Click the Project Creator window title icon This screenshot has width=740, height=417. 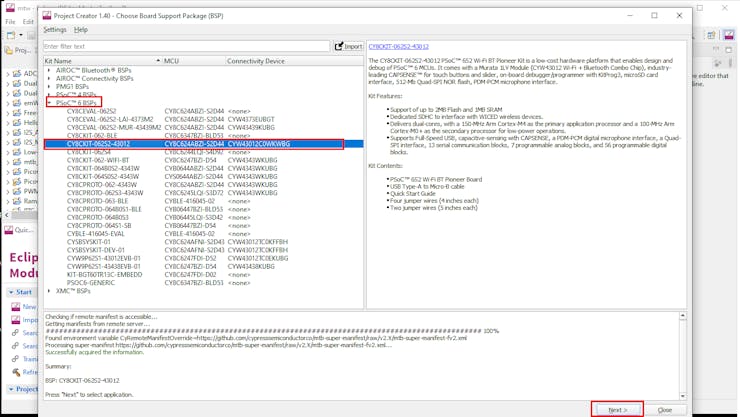pyautogui.click(x=47, y=16)
